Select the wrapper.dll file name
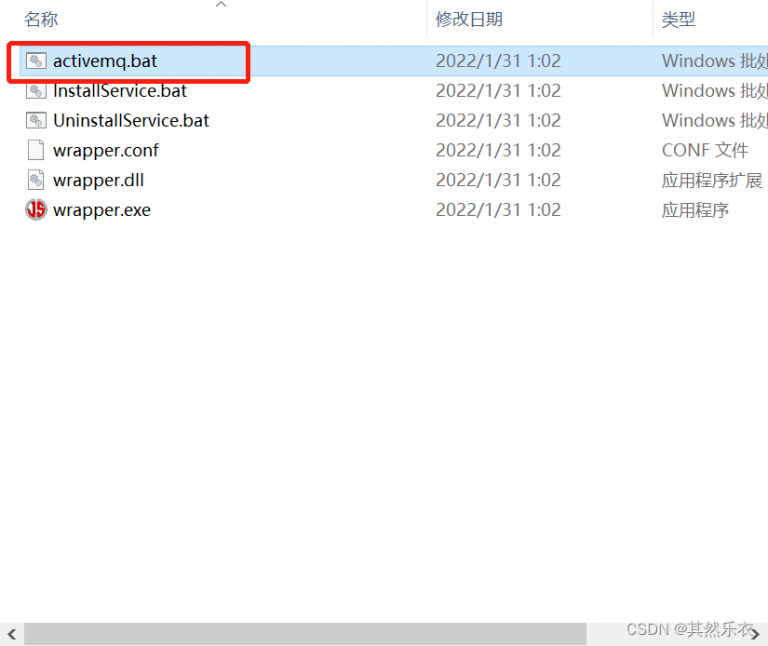This screenshot has height=646, width=768. coord(98,181)
